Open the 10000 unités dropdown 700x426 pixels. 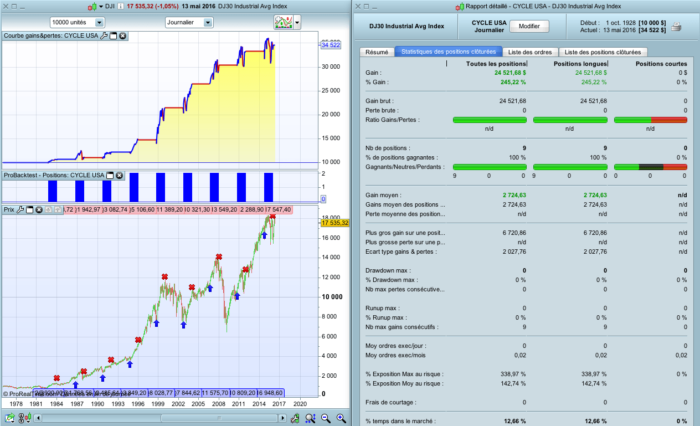[77, 22]
